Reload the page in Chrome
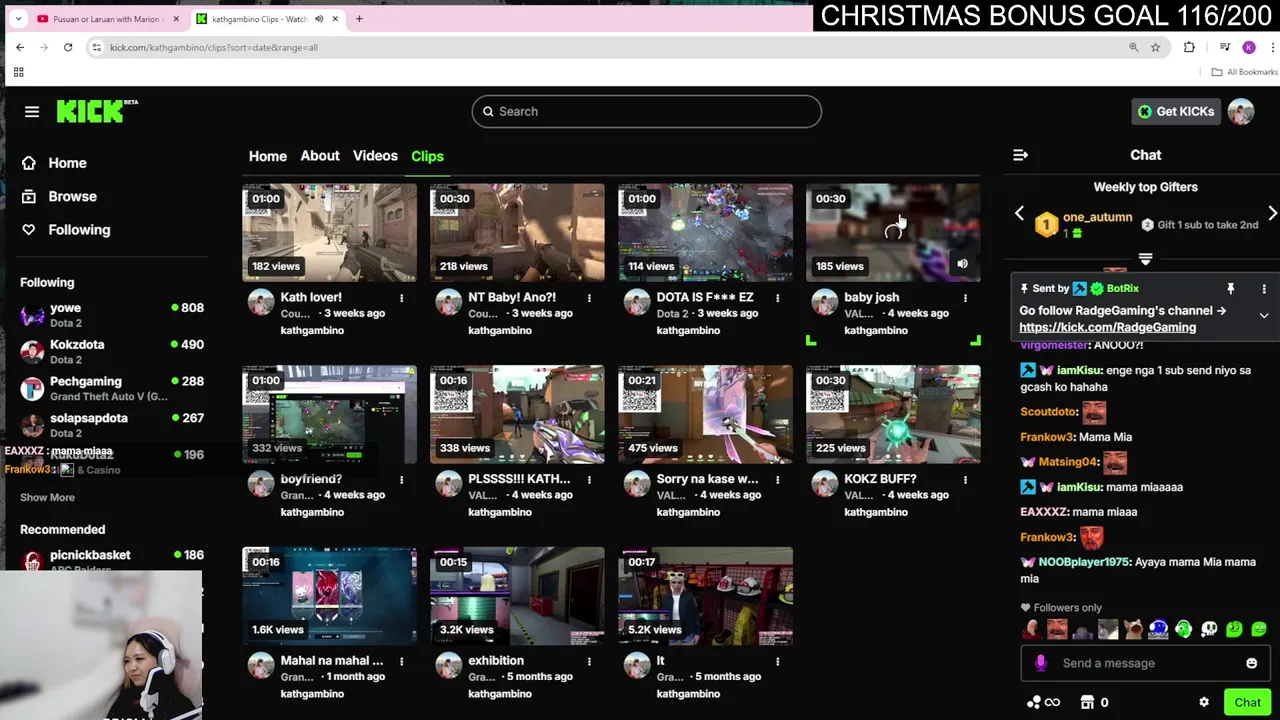This screenshot has height=720, width=1280. point(68,47)
